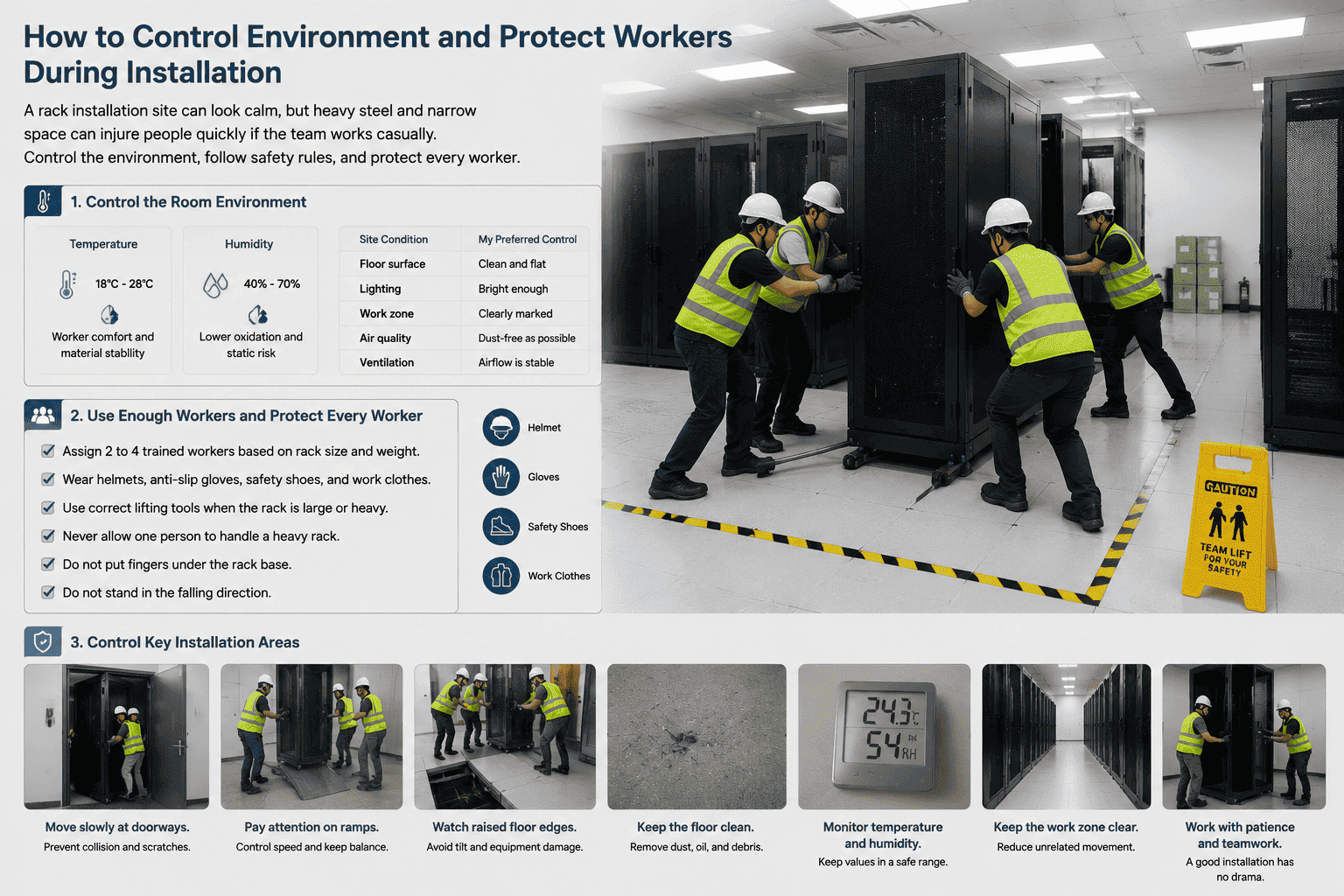
Task: Toggle checkbox for Do not stand in falling direction
Action: point(48,592)
